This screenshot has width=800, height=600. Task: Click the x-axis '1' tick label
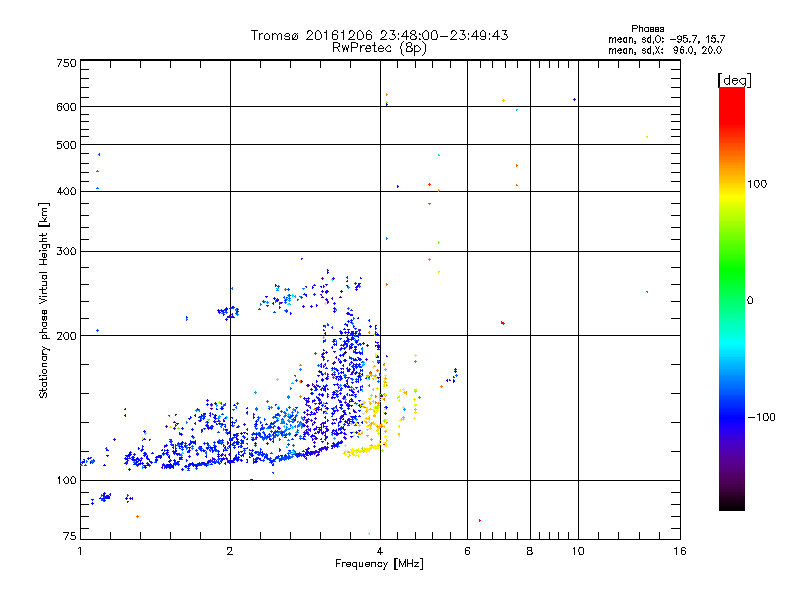80,551
